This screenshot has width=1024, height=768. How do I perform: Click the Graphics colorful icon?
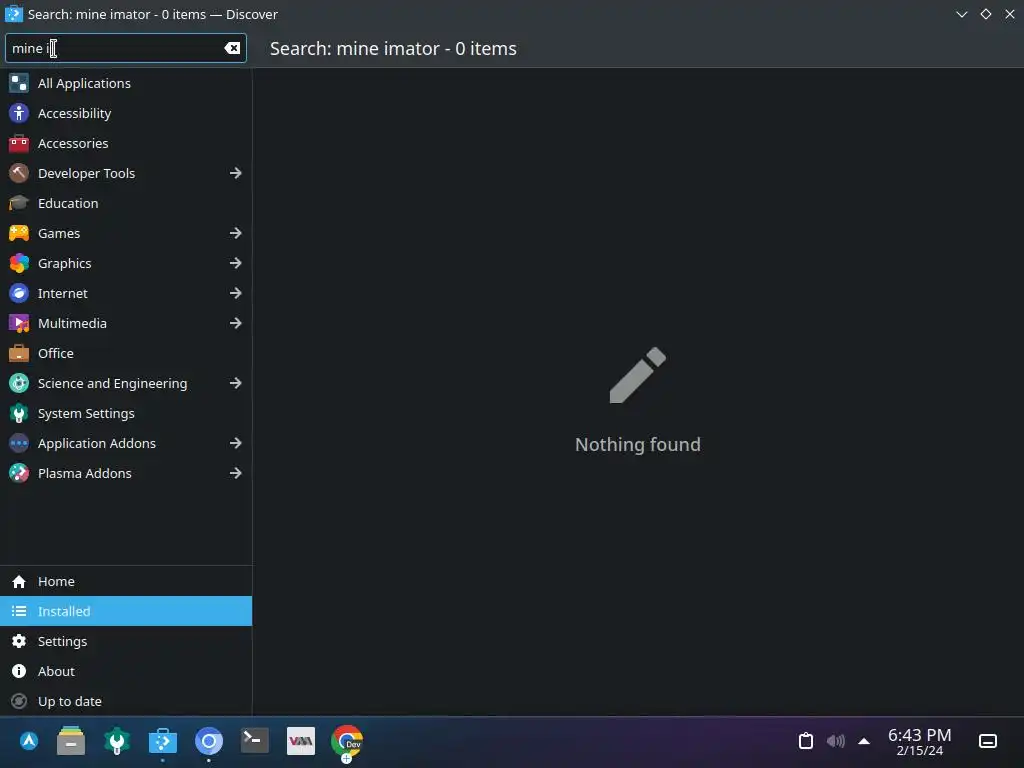click(x=19, y=263)
